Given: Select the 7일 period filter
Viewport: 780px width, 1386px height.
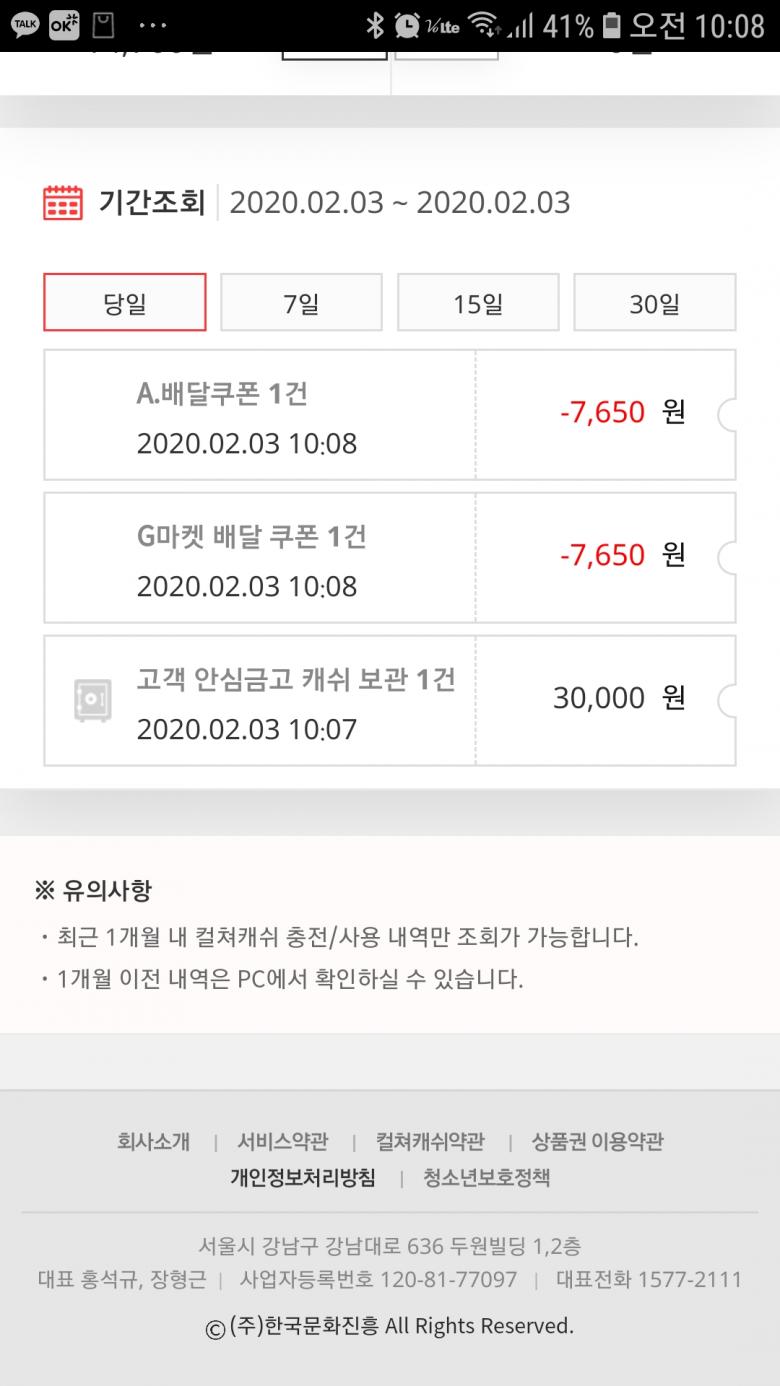Looking at the screenshot, I should tap(301, 303).
